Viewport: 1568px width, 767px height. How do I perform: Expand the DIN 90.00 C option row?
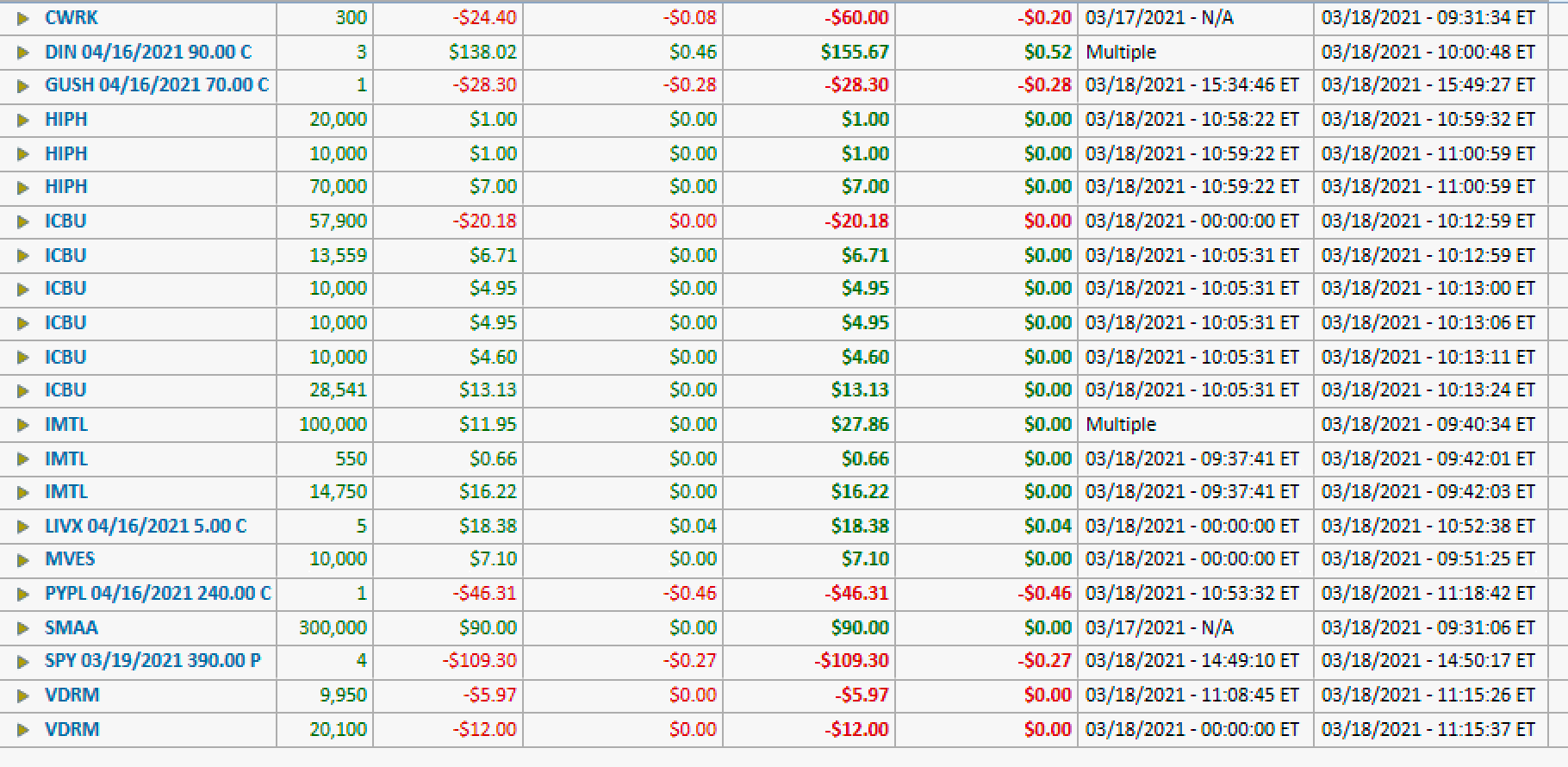pos(23,53)
